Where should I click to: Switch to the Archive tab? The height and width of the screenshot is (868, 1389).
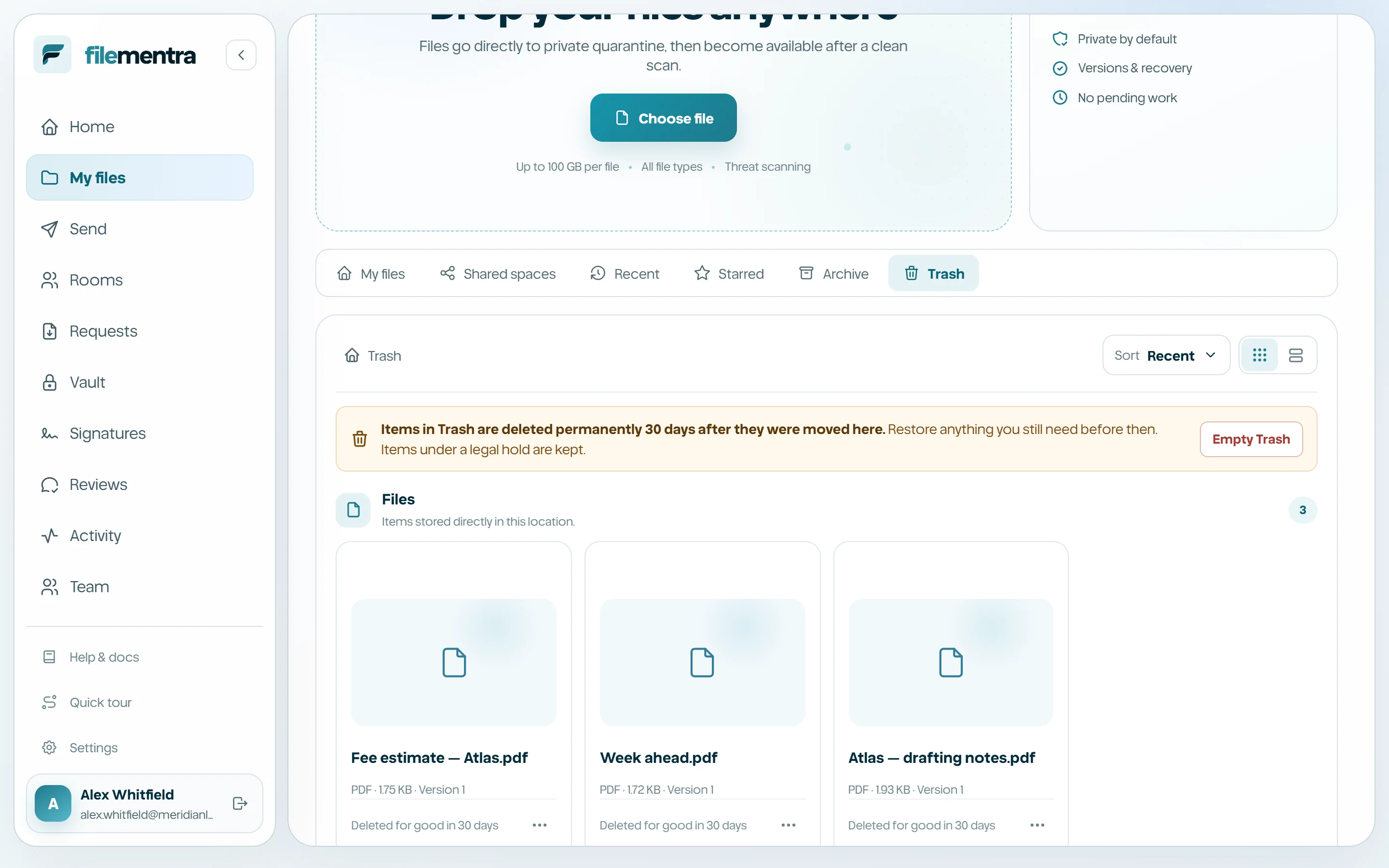[833, 273]
